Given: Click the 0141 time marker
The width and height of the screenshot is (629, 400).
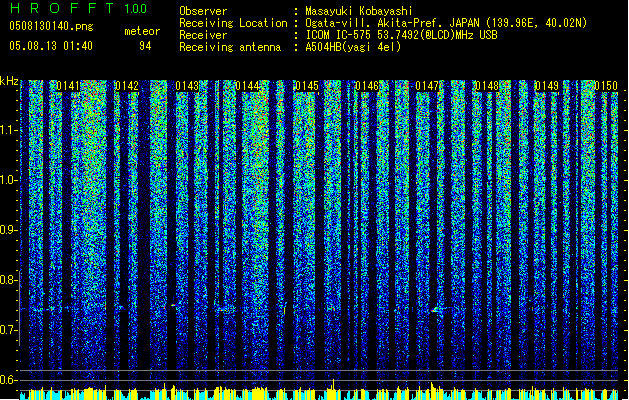Looking at the screenshot, I should (x=68, y=86).
